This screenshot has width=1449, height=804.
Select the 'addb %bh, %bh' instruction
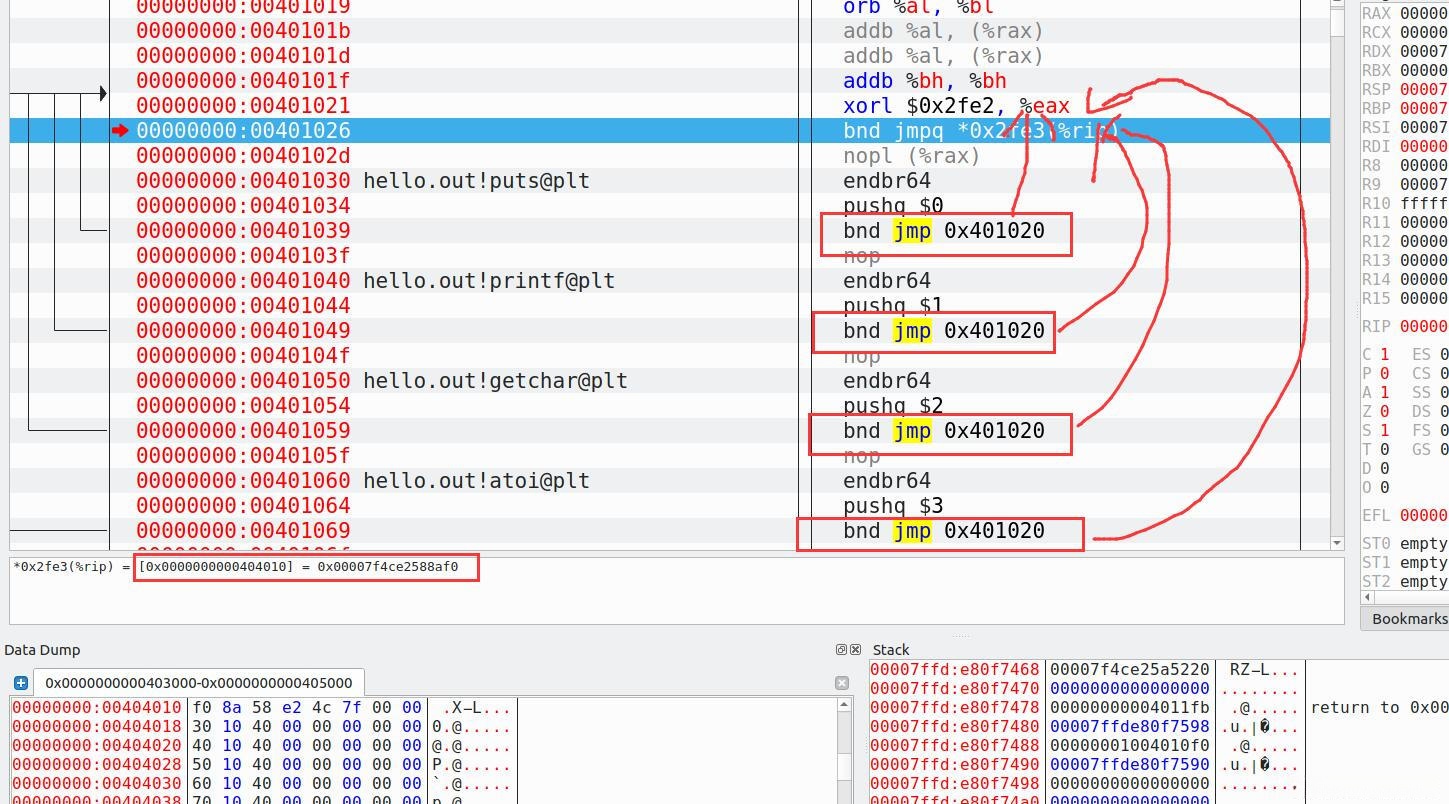click(925, 81)
